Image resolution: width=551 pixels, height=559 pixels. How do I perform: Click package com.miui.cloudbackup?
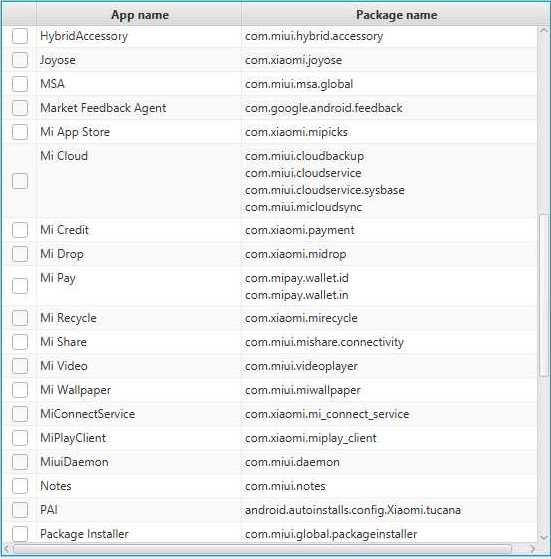click(304, 156)
